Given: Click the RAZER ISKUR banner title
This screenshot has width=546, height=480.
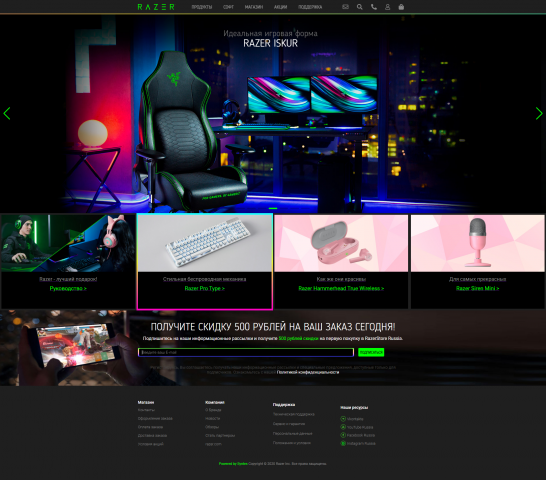Looking at the screenshot, I should point(271,43).
